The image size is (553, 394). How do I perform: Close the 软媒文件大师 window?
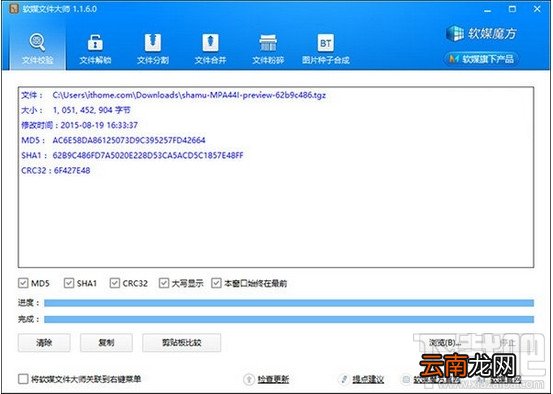pos(537,9)
